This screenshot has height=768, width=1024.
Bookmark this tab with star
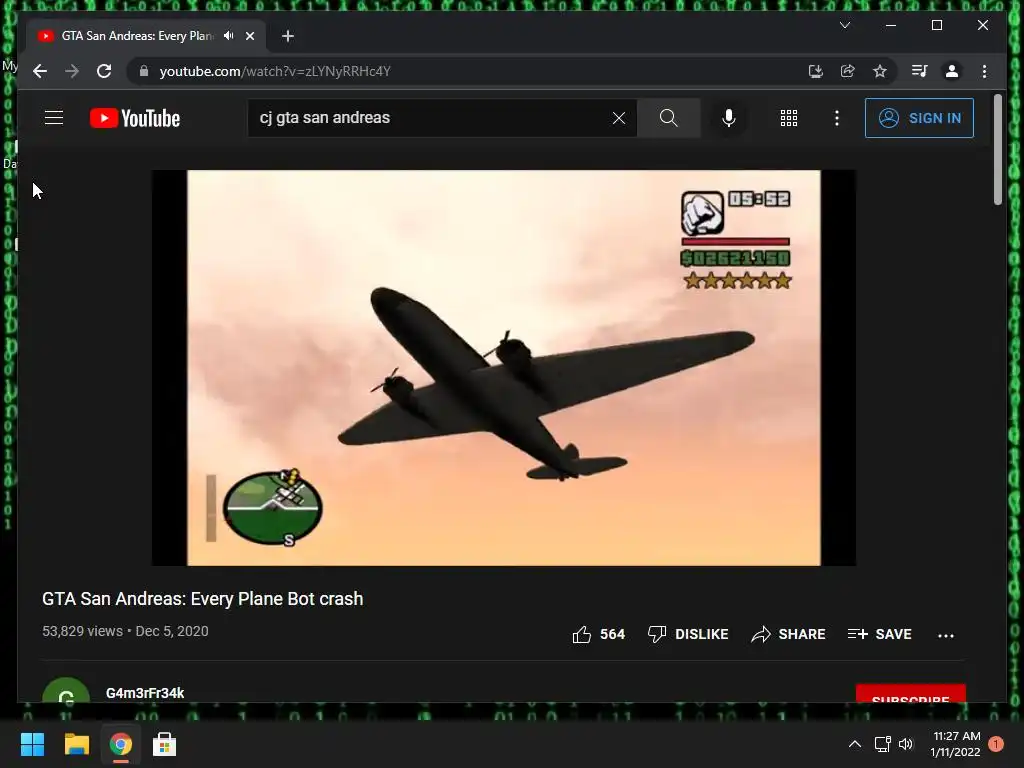(880, 71)
